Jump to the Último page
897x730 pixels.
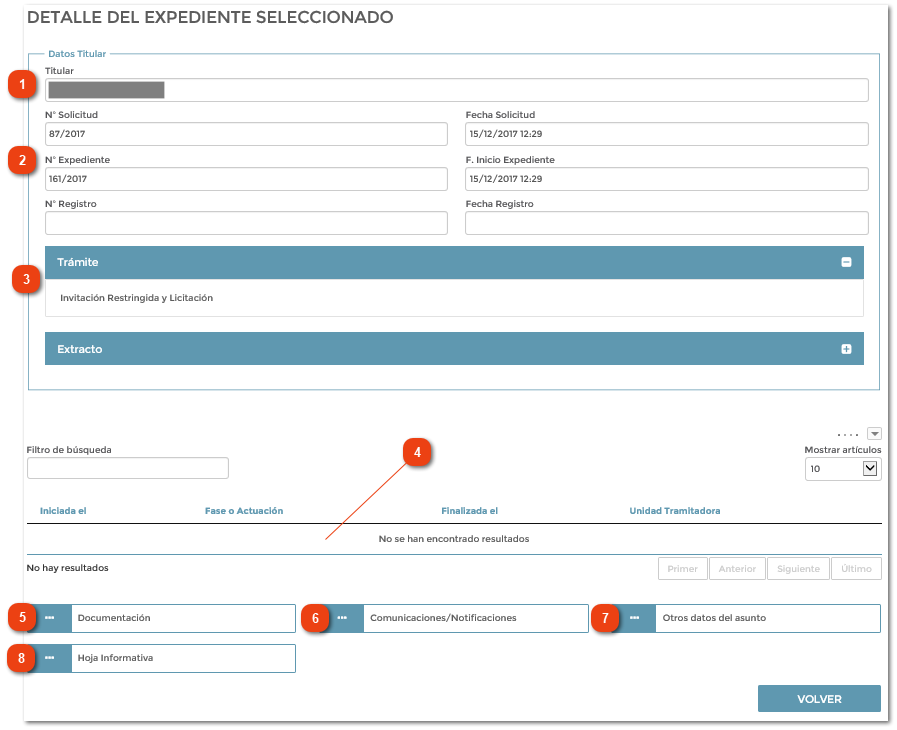[x=855, y=568]
